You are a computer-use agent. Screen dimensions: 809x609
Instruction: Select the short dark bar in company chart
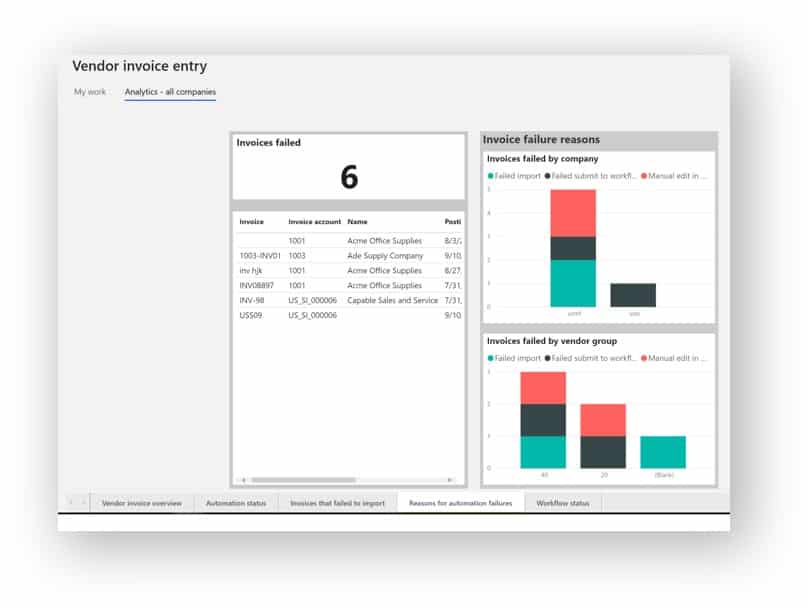pyautogui.click(x=633, y=295)
